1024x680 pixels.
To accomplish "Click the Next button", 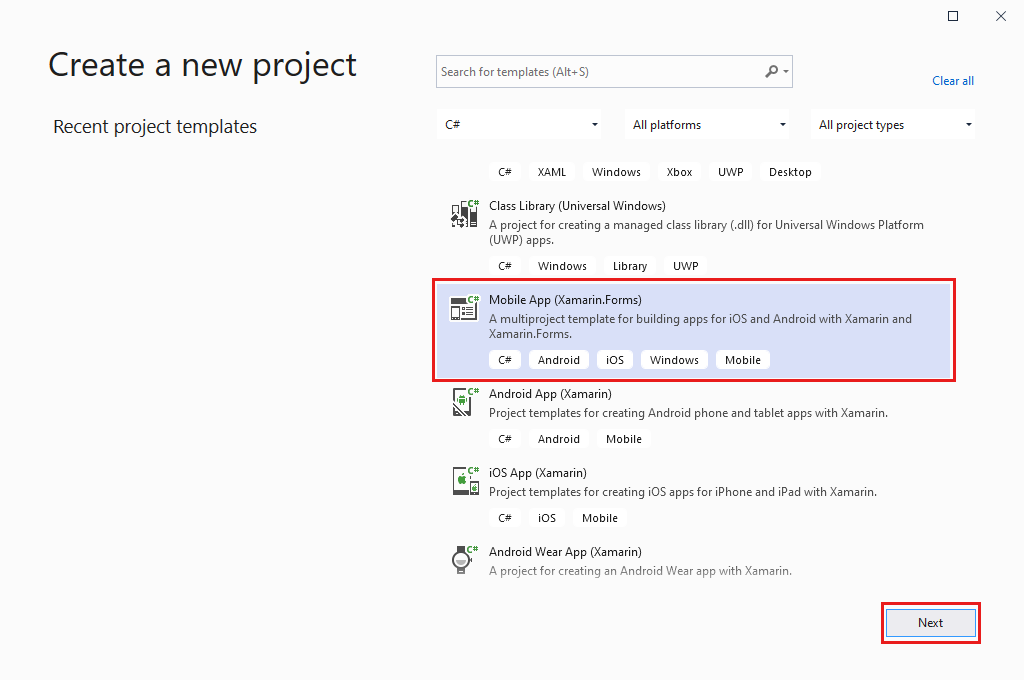I will (x=931, y=623).
